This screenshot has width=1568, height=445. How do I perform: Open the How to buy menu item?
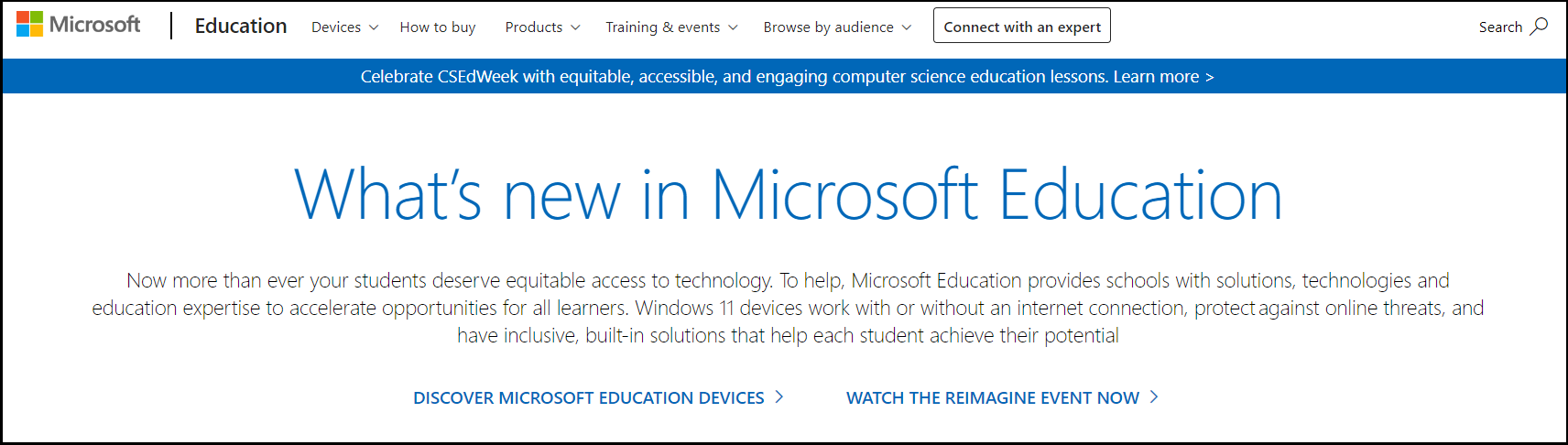[x=438, y=27]
